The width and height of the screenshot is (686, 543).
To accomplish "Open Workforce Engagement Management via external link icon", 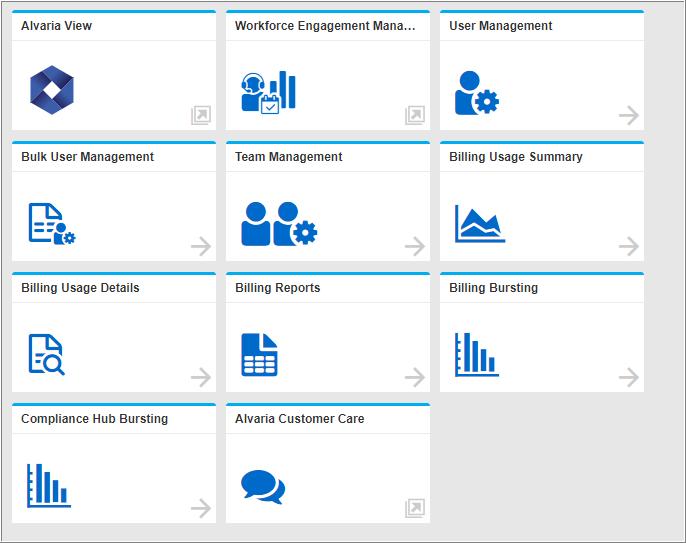I will click(x=415, y=116).
